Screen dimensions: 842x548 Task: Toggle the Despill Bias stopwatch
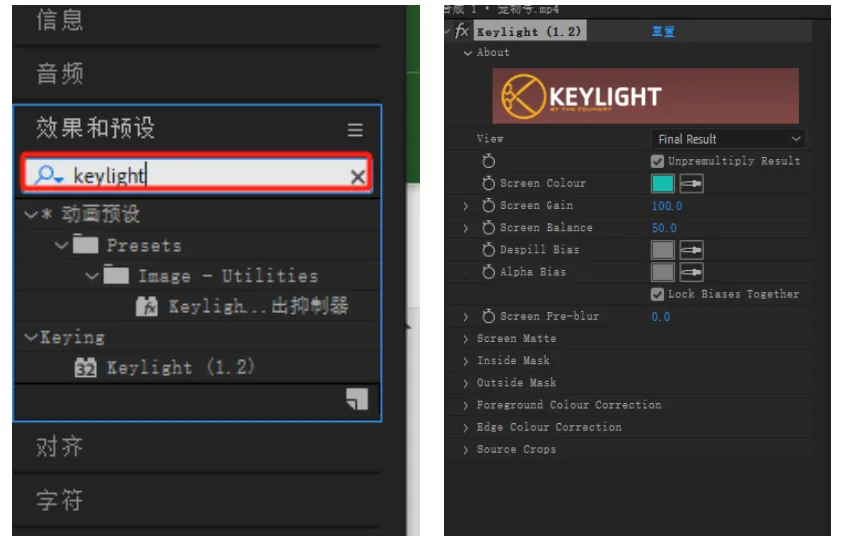pos(488,250)
